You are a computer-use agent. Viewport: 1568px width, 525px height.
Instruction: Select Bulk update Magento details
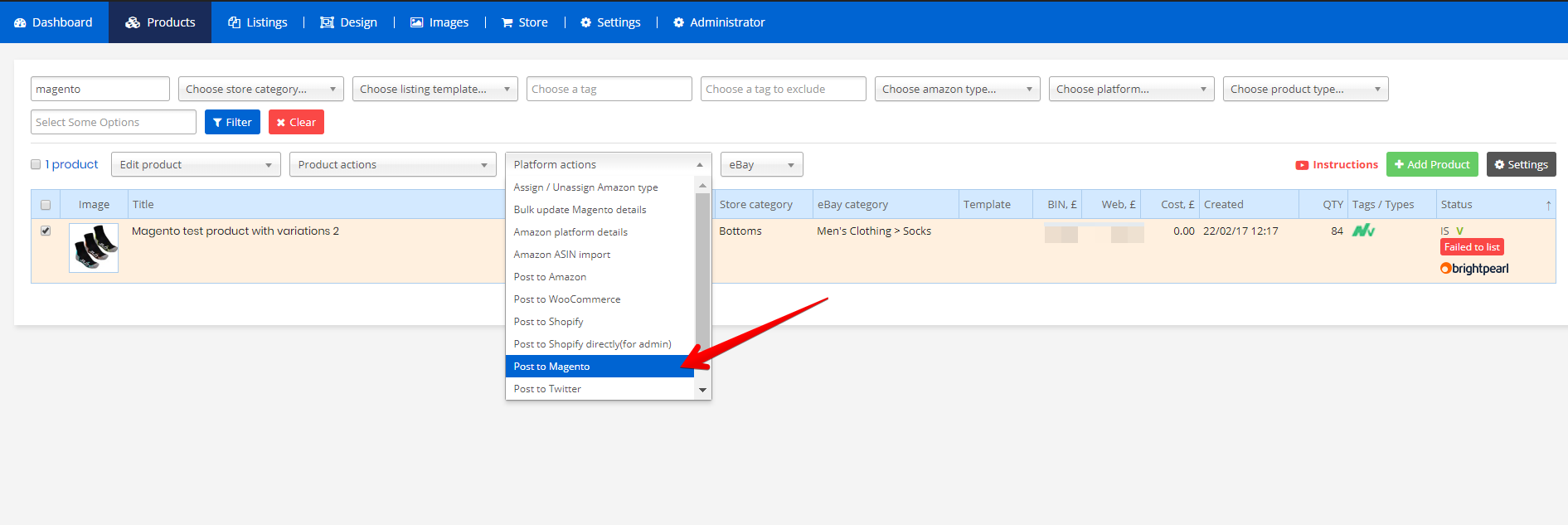[x=600, y=210]
